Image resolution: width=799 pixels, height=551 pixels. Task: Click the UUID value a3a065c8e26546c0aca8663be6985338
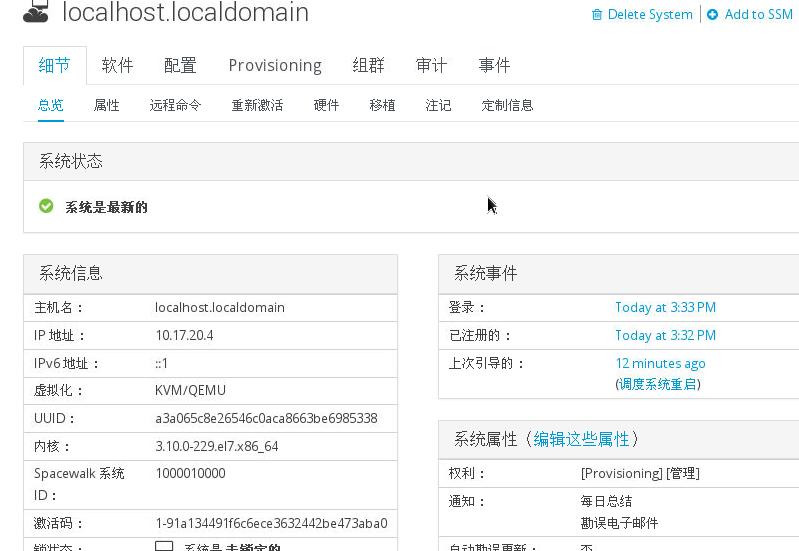(266, 418)
